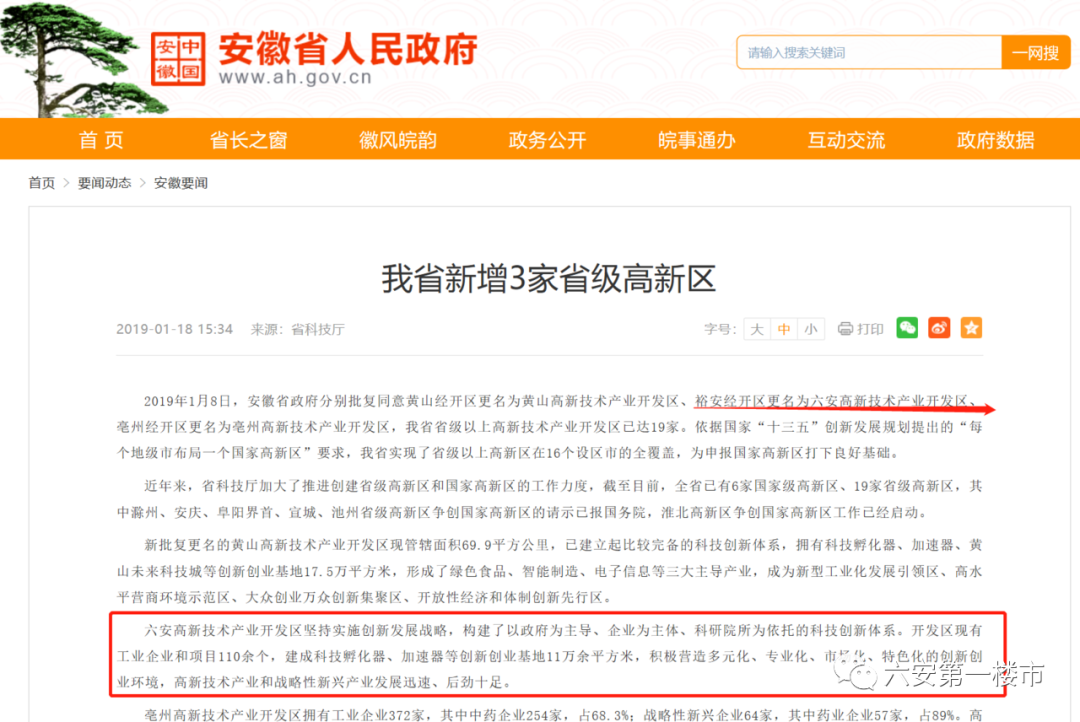Click the 一网搜 search button
Image resolution: width=1080 pixels, height=722 pixels.
[1036, 52]
